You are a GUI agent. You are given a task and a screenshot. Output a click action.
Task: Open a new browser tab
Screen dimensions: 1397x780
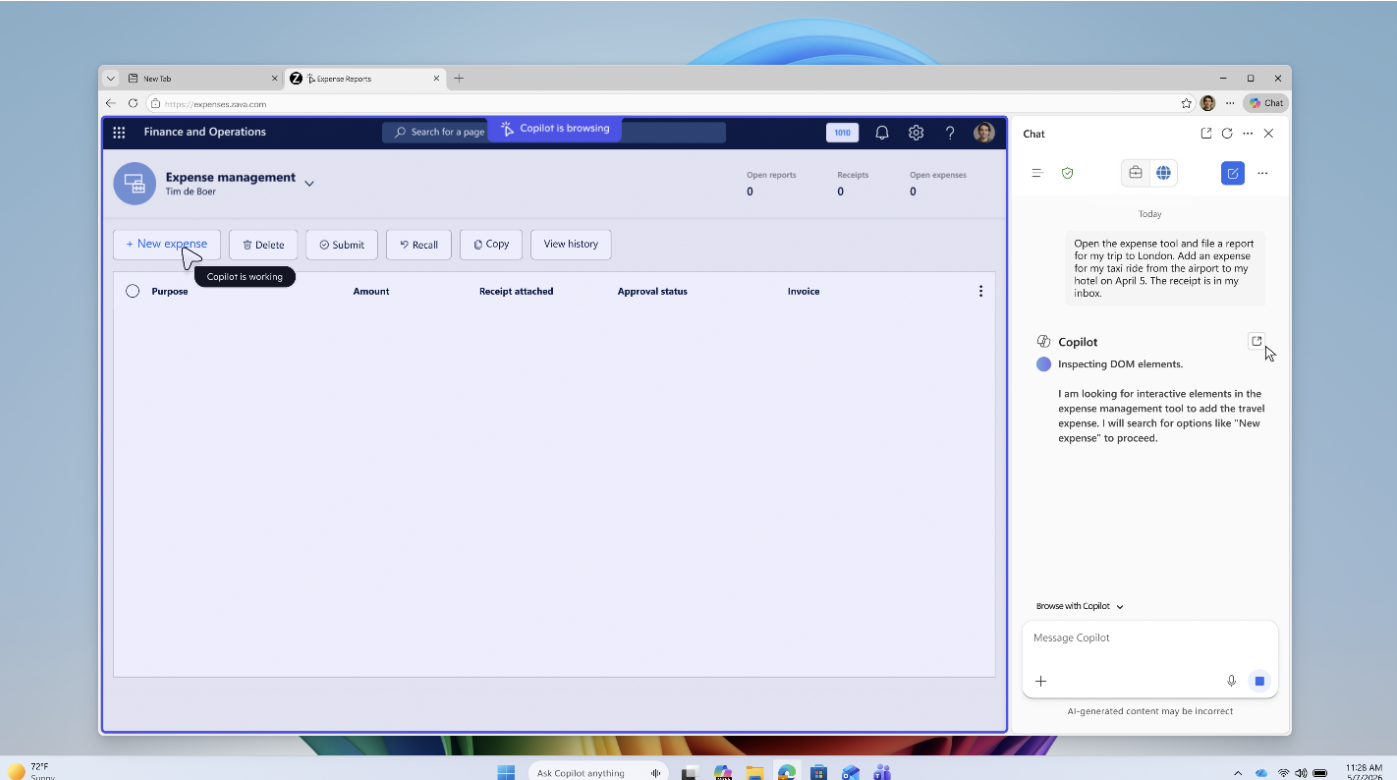tap(459, 78)
